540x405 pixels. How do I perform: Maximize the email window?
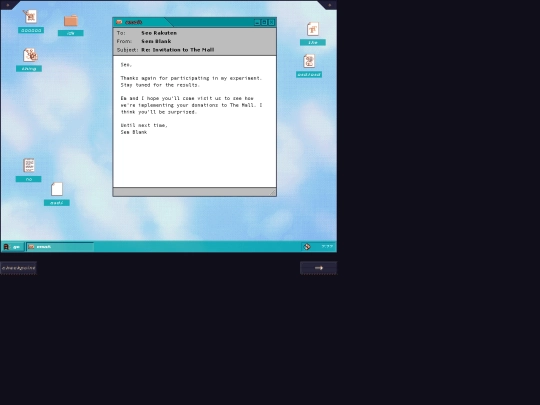(264, 22)
